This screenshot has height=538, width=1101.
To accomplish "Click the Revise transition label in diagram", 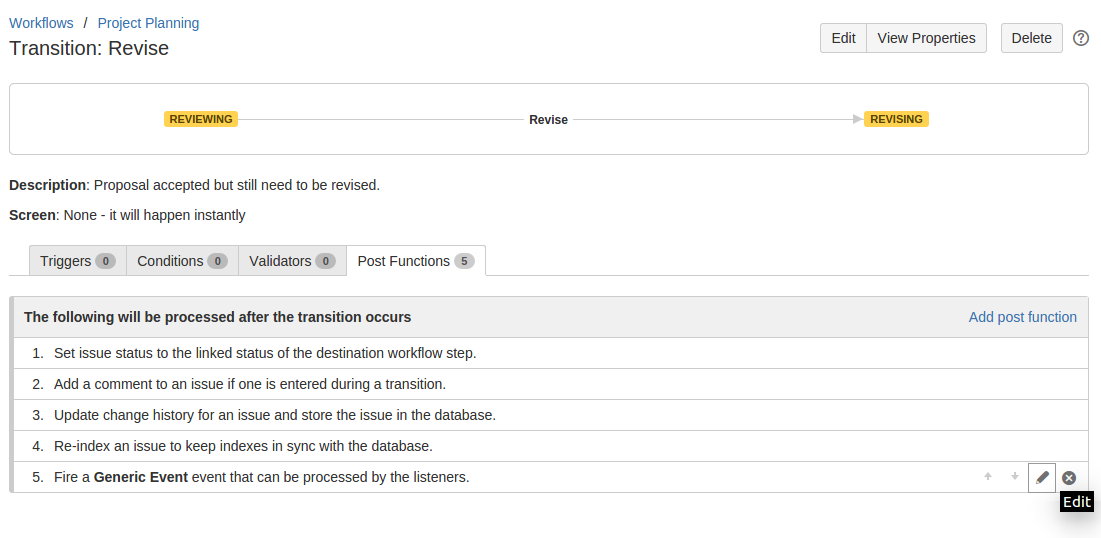I will point(548,119).
